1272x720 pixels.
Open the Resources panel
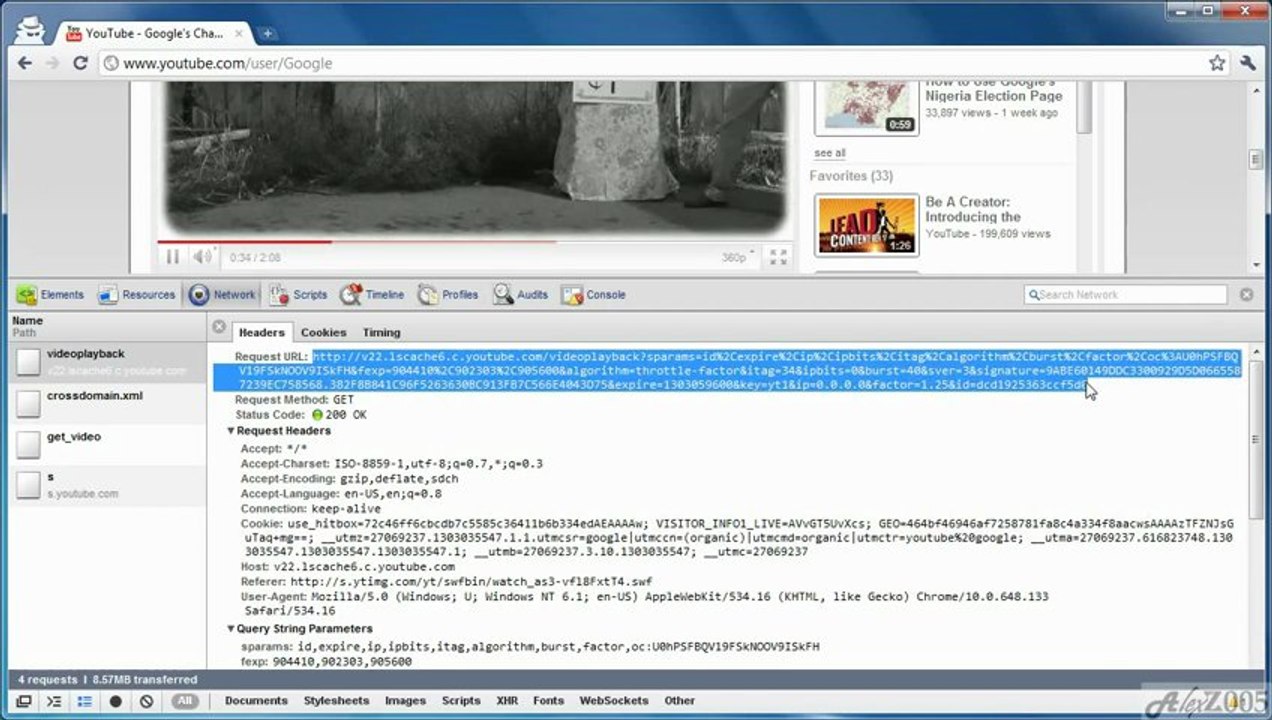pyautogui.click(x=136, y=295)
